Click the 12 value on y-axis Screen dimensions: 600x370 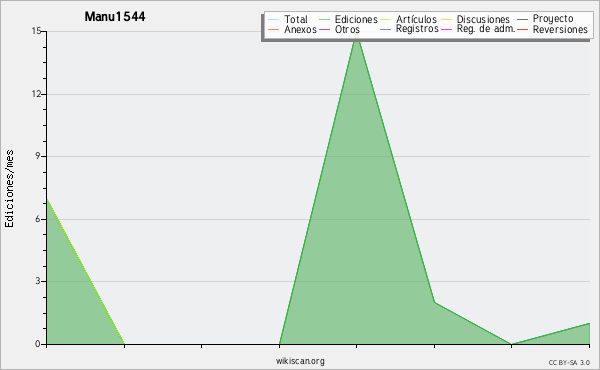point(36,94)
